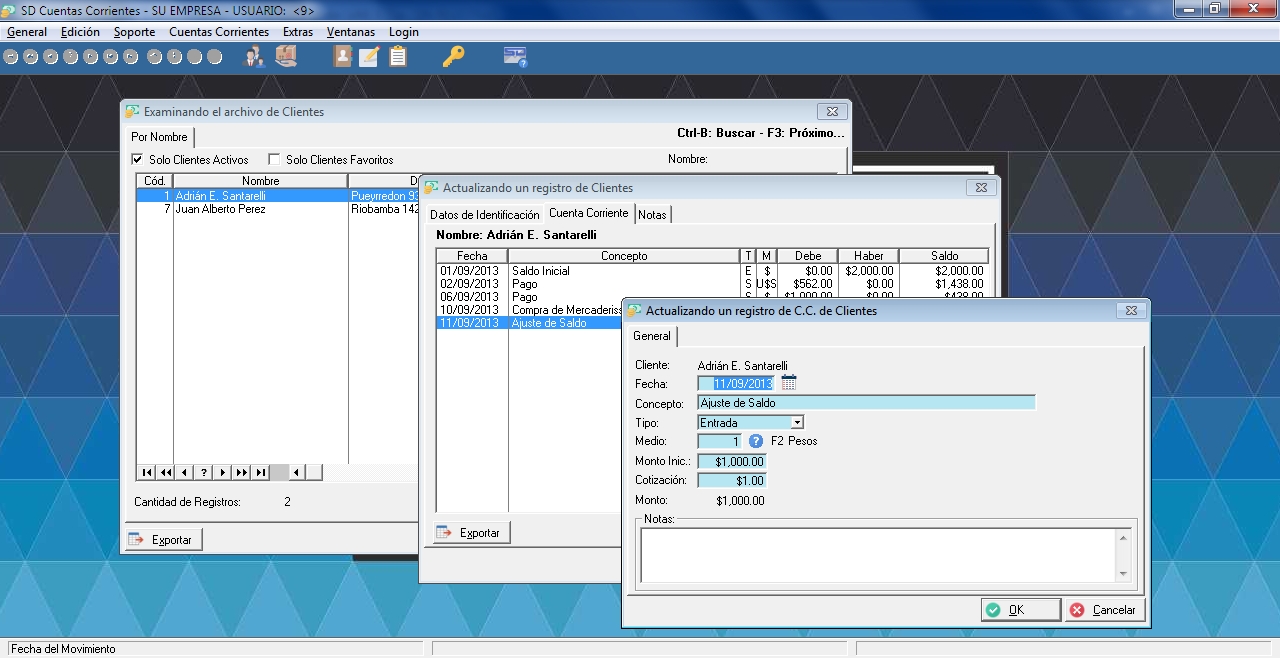Click Exportar in the Clientes browse window
This screenshot has width=1280, height=658.
[162, 539]
